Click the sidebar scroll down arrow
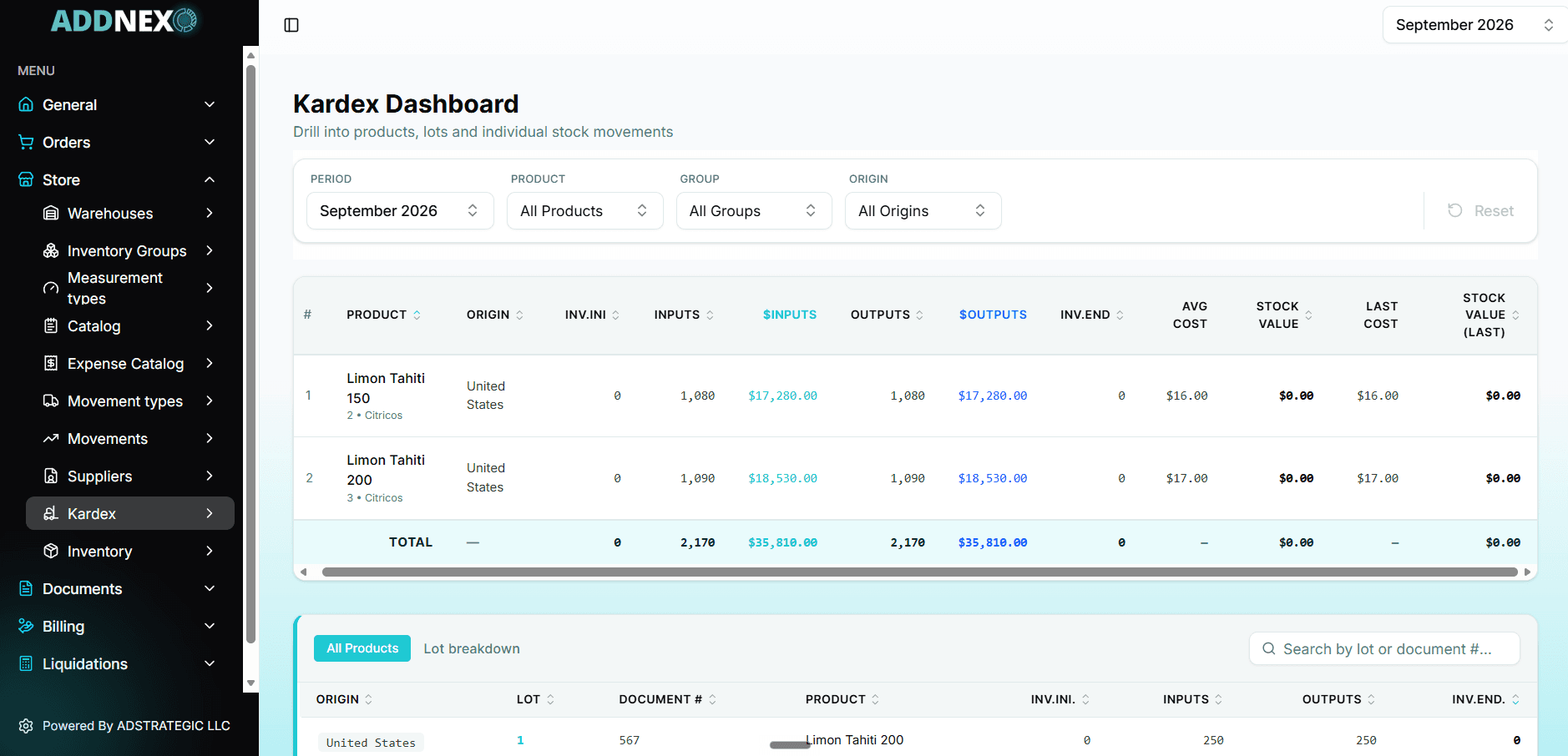Screen dimensions: 1568x756 tap(250, 683)
